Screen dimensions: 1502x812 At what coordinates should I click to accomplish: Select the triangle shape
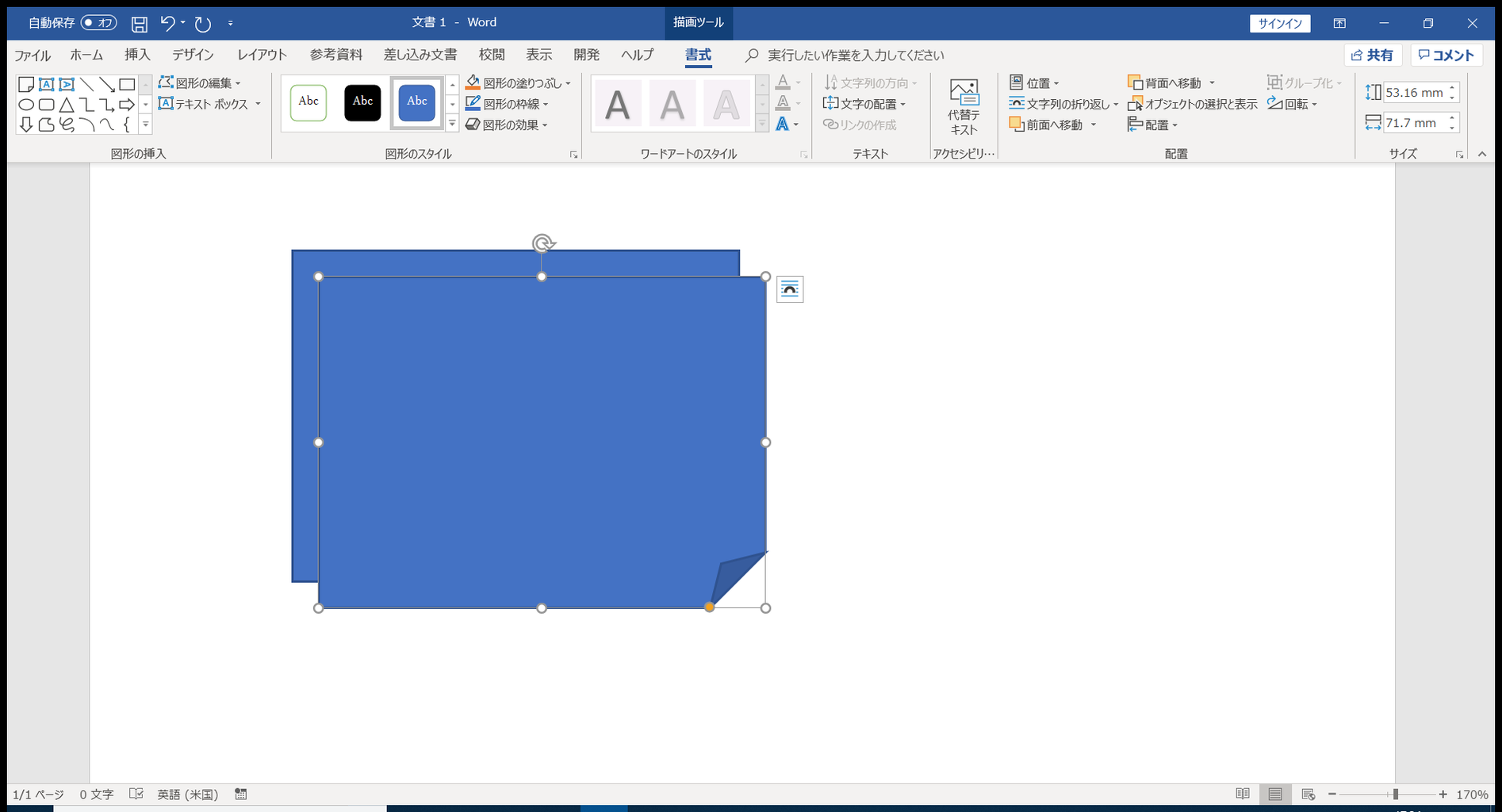point(67,105)
